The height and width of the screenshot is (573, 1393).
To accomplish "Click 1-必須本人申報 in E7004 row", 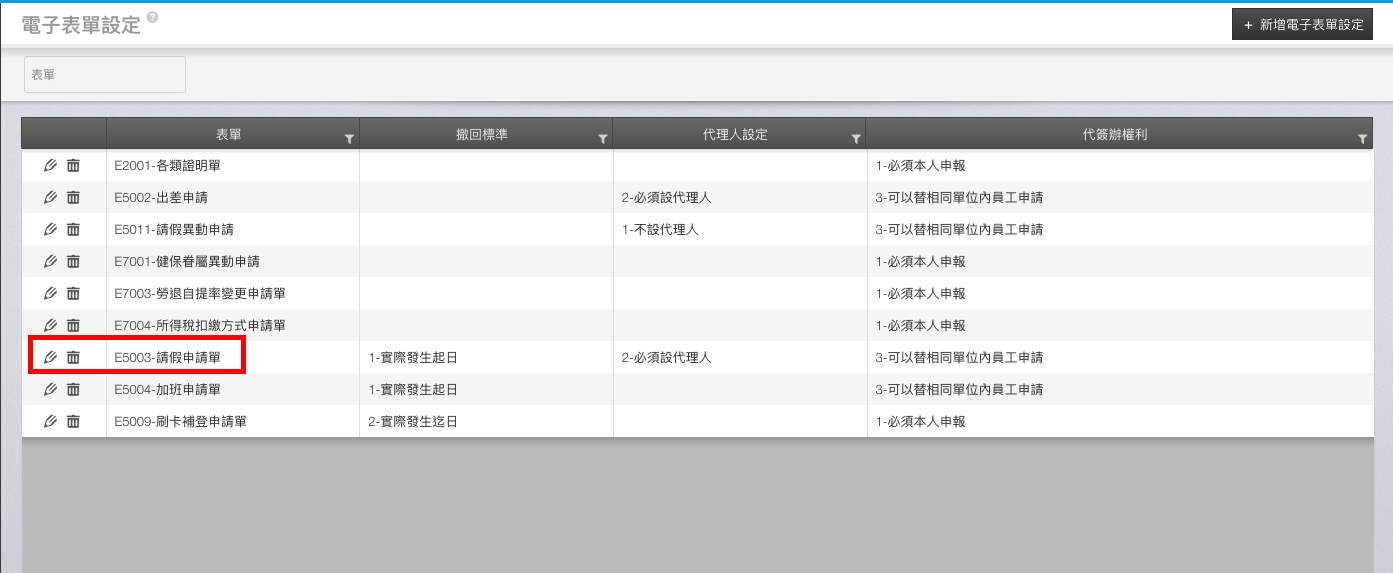I will click(x=920, y=325).
